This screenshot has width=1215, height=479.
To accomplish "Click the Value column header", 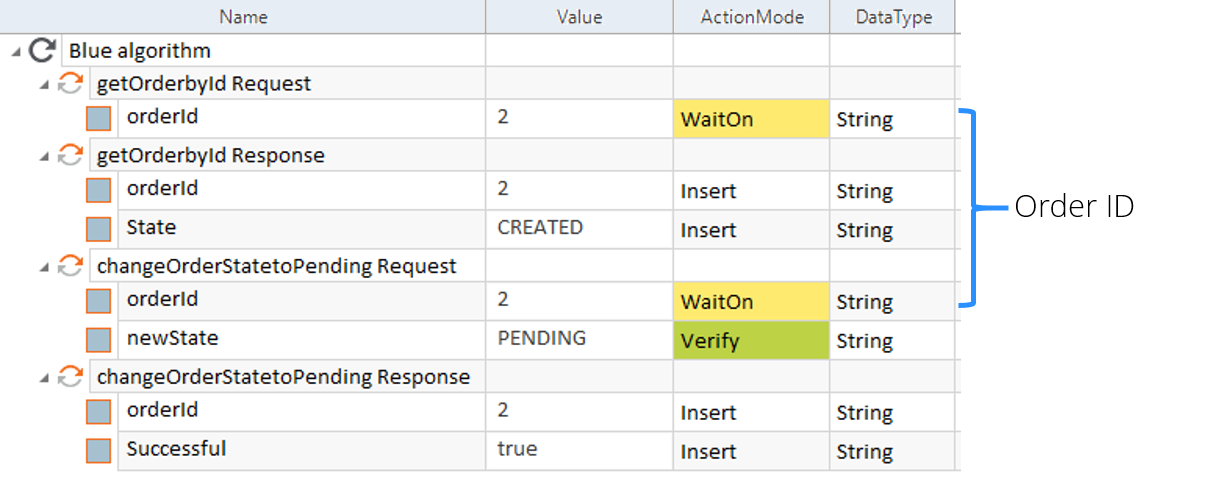I will coord(579,17).
